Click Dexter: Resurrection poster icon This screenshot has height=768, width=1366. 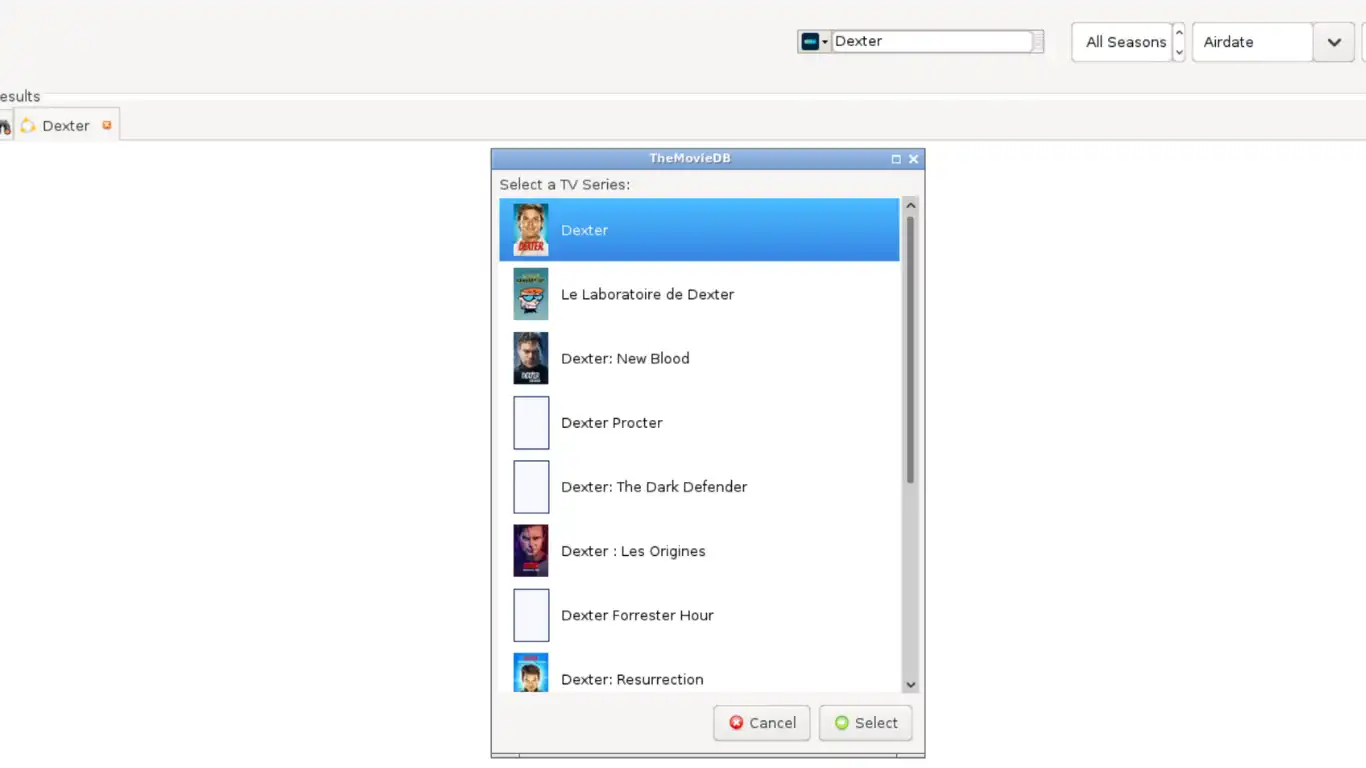tap(530, 673)
